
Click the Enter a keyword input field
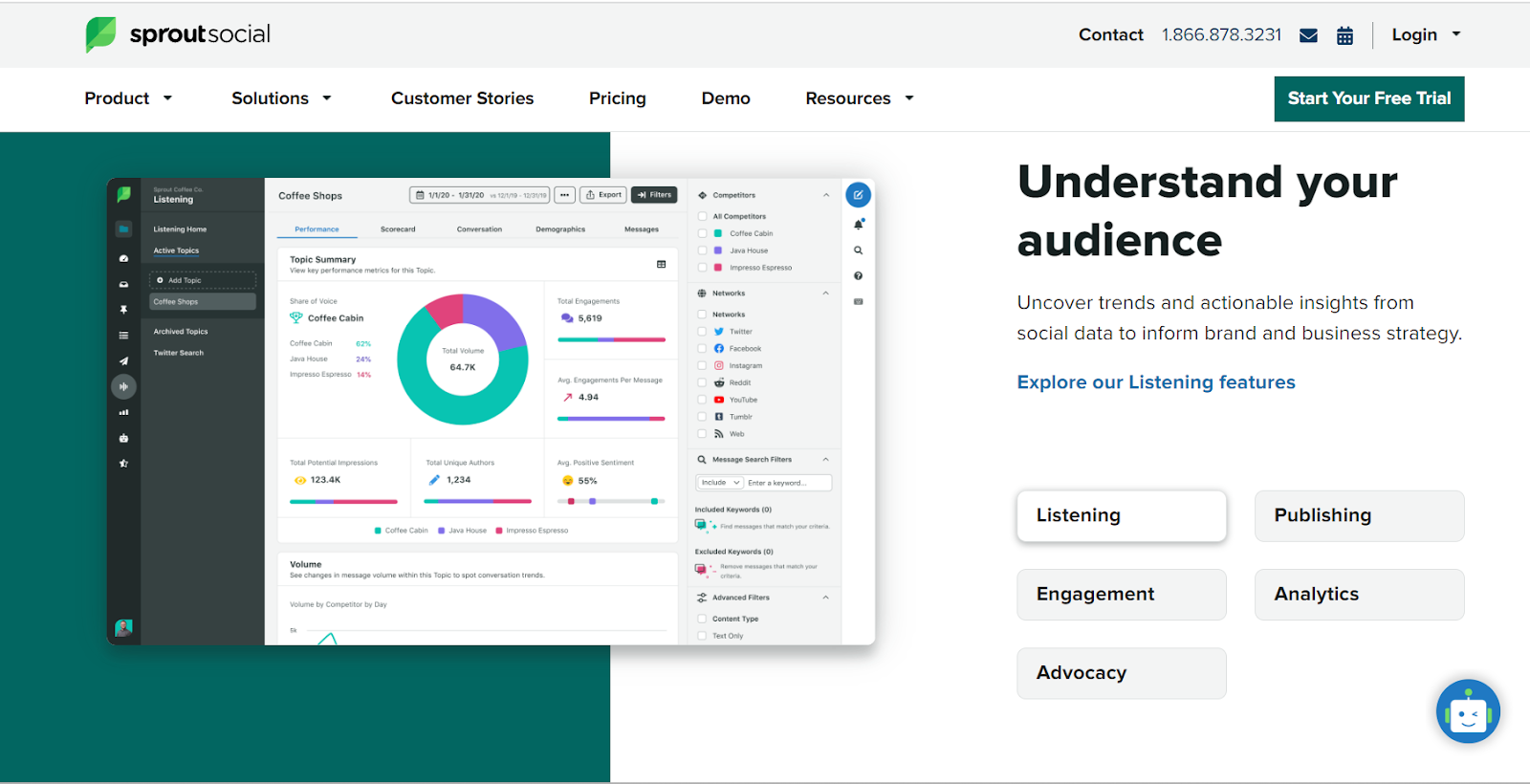coord(788,483)
